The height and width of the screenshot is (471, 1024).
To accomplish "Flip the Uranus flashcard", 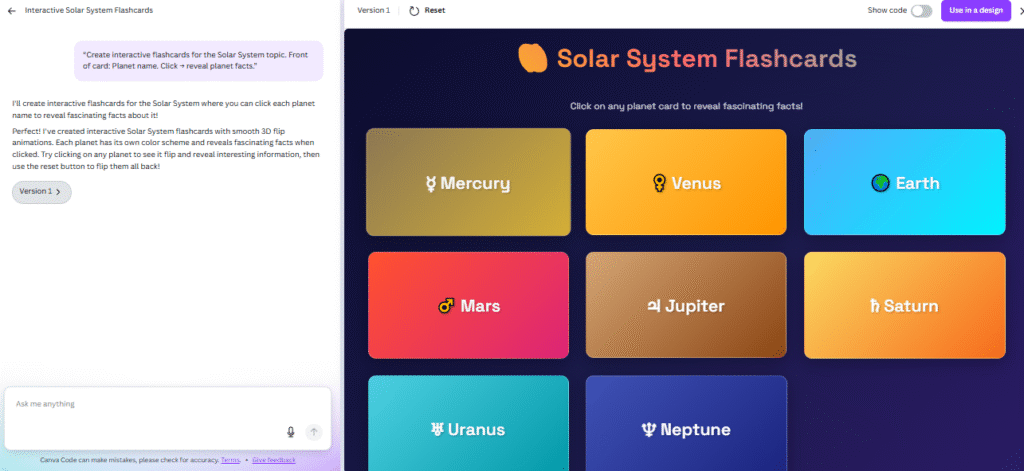I will click(x=468, y=423).
